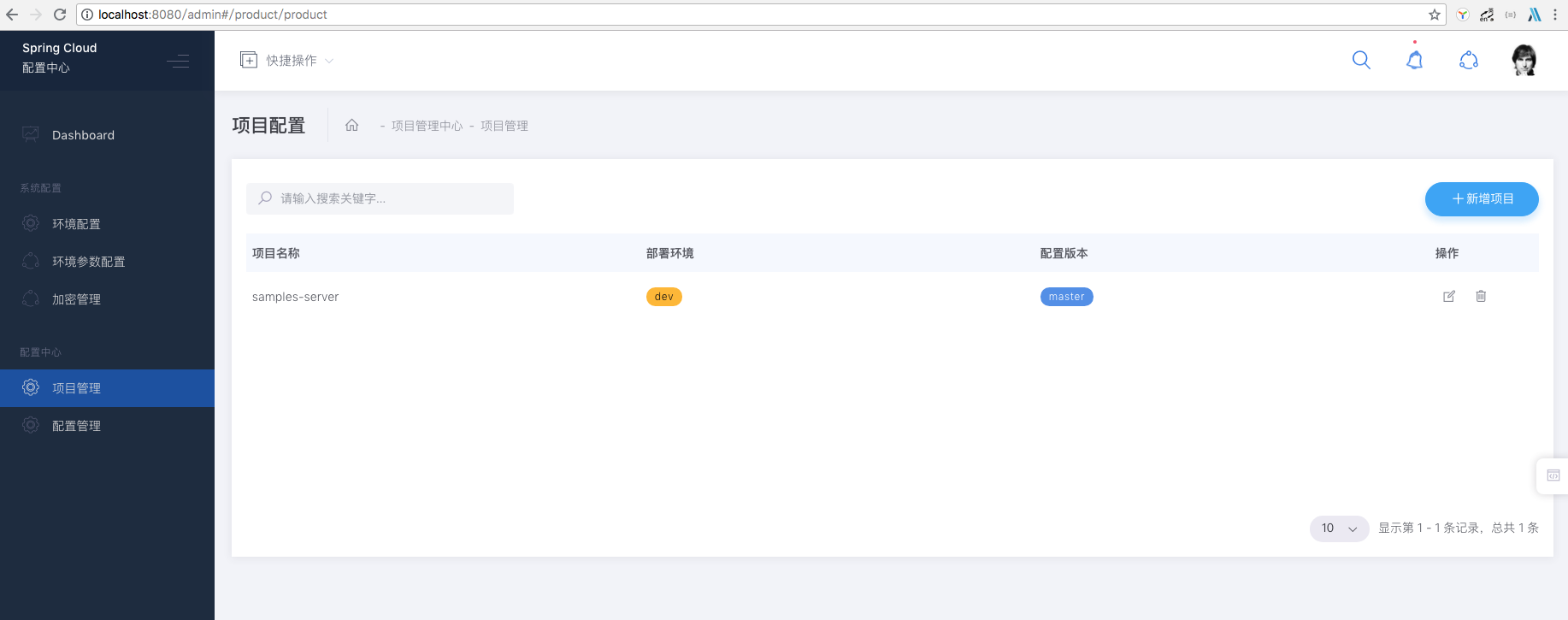Click the Spring Cloud 配置中心 logo text
This screenshot has width=1568, height=620.
point(60,57)
